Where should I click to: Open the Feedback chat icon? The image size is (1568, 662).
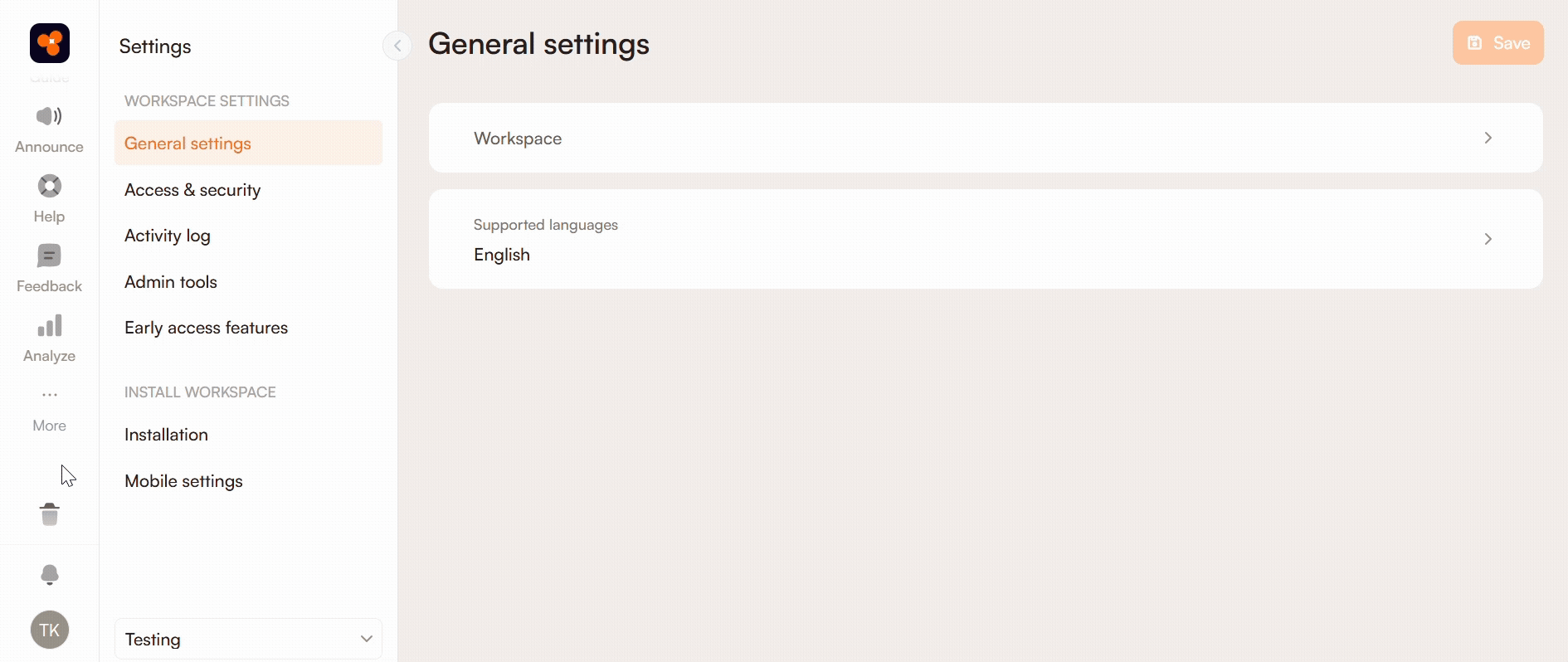tap(50, 256)
